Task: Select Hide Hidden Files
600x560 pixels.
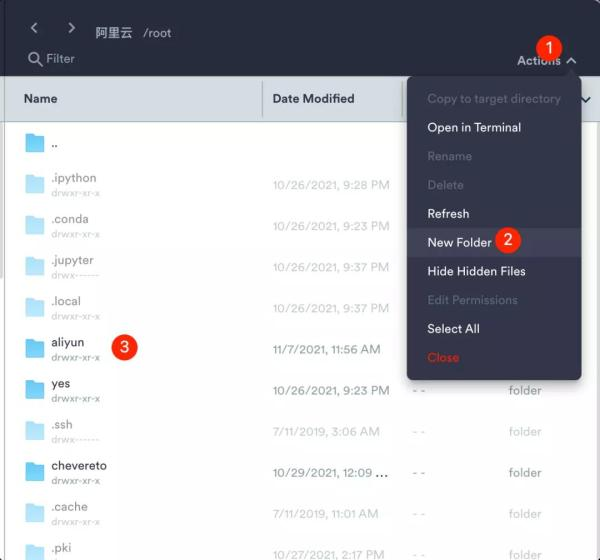Action: pyautogui.click(x=476, y=271)
